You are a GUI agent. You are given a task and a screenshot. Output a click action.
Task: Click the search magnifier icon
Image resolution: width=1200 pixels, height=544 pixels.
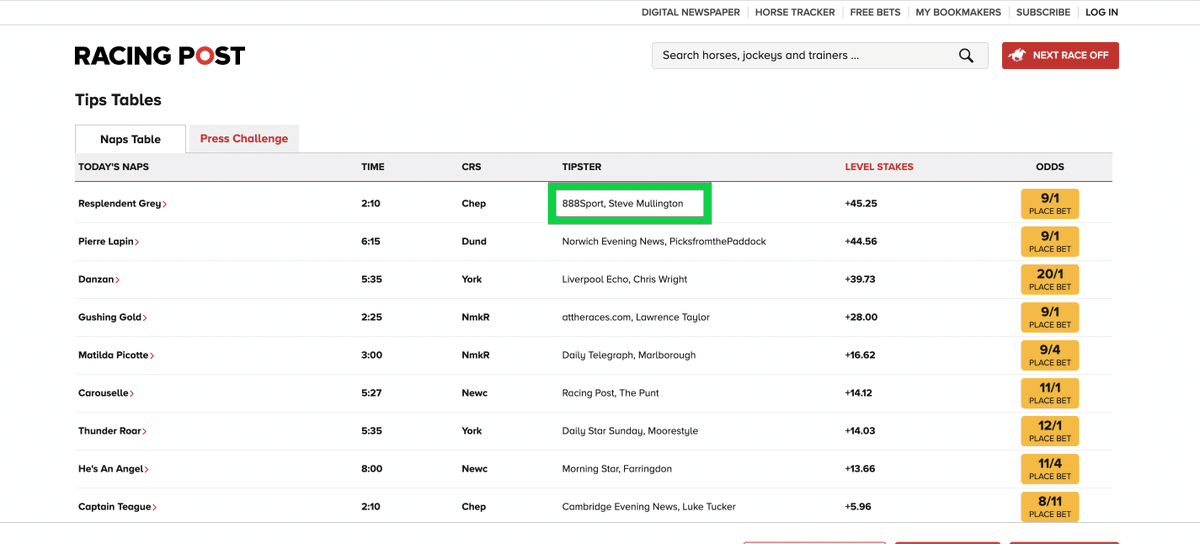pos(966,56)
